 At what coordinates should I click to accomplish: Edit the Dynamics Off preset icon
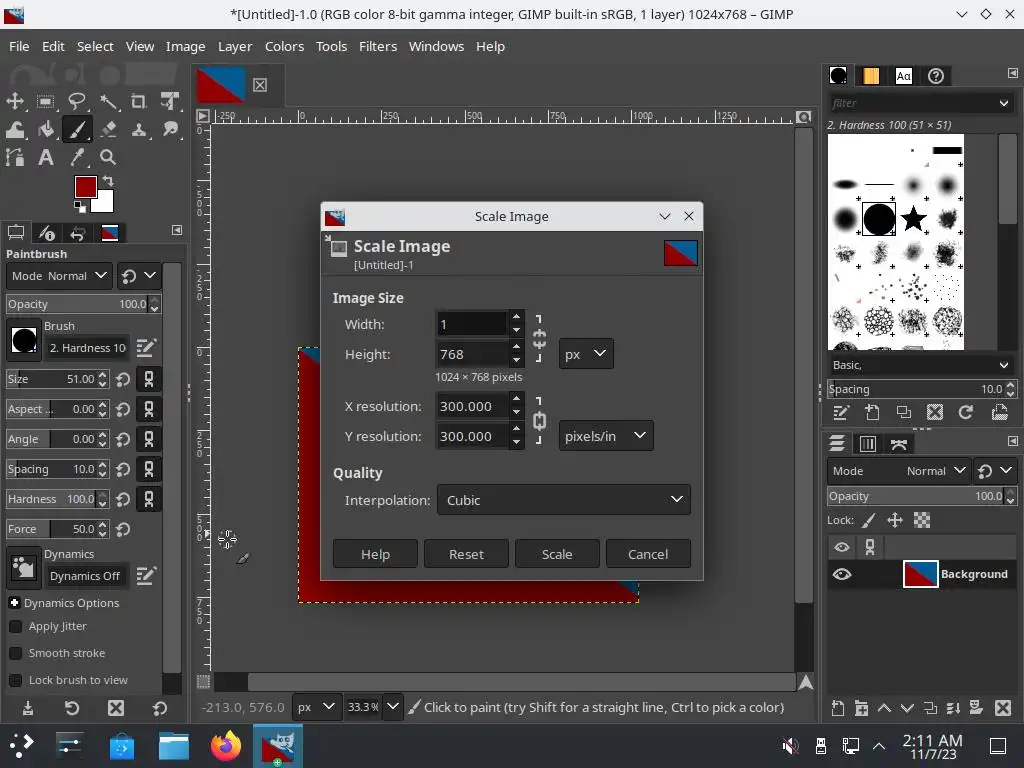(146, 575)
